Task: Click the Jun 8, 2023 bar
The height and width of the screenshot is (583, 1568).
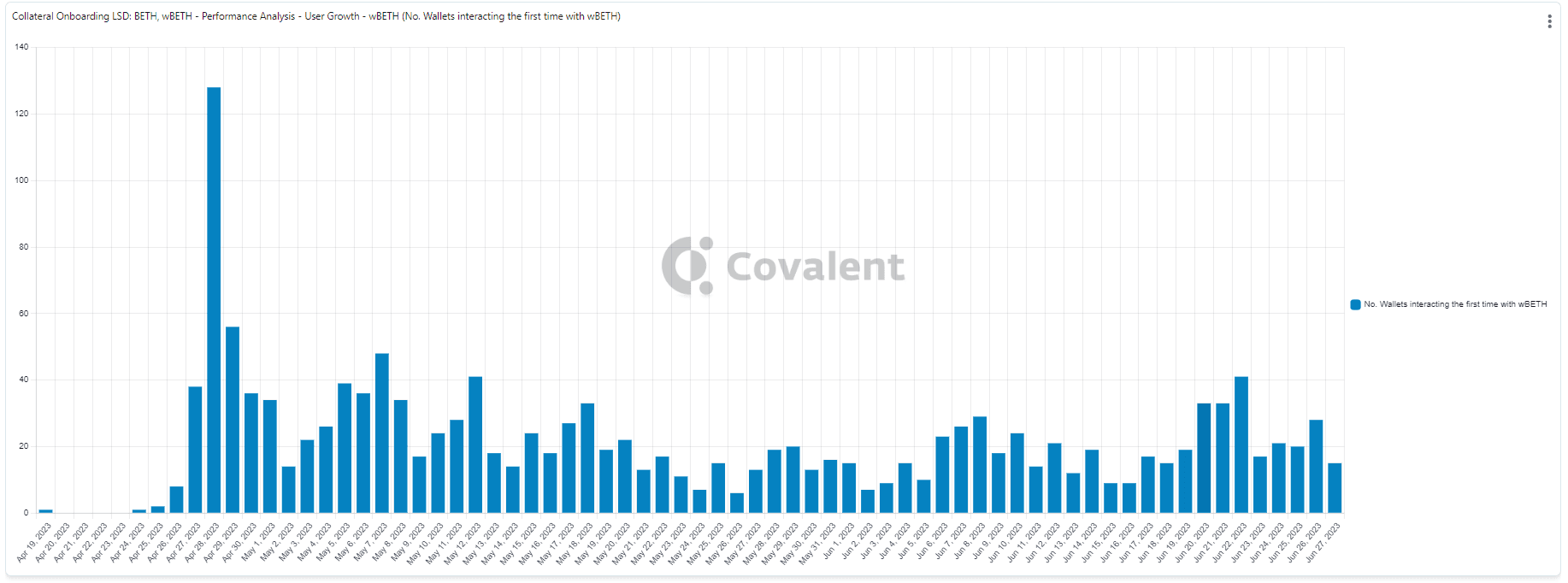Action: [980, 465]
